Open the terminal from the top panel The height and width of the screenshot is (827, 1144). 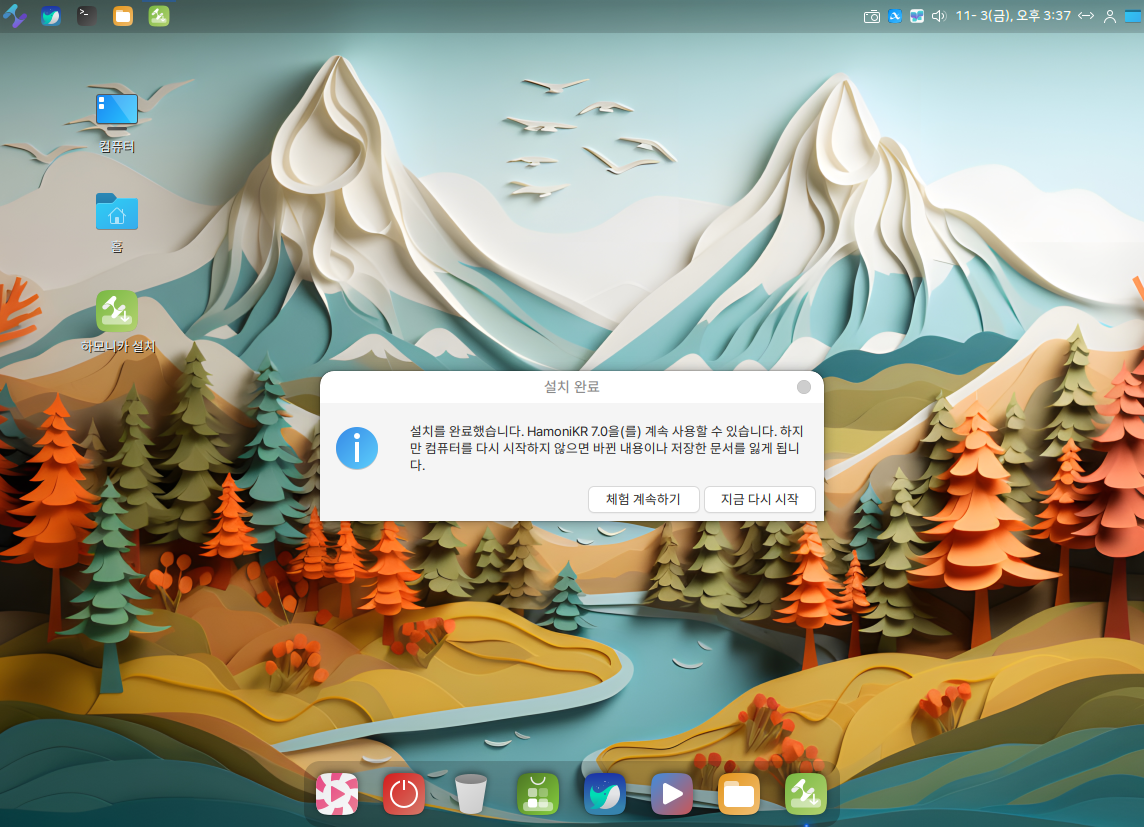(x=87, y=16)
